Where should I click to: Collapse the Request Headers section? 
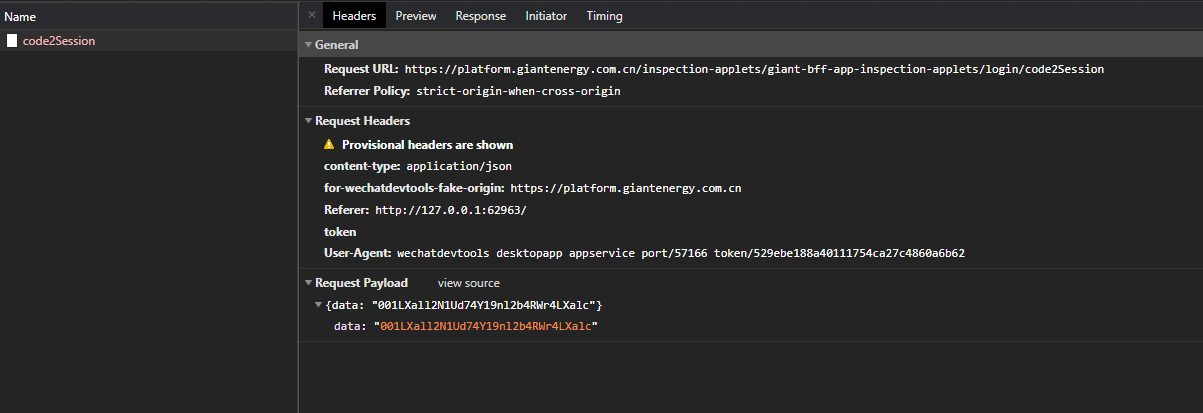308,121
